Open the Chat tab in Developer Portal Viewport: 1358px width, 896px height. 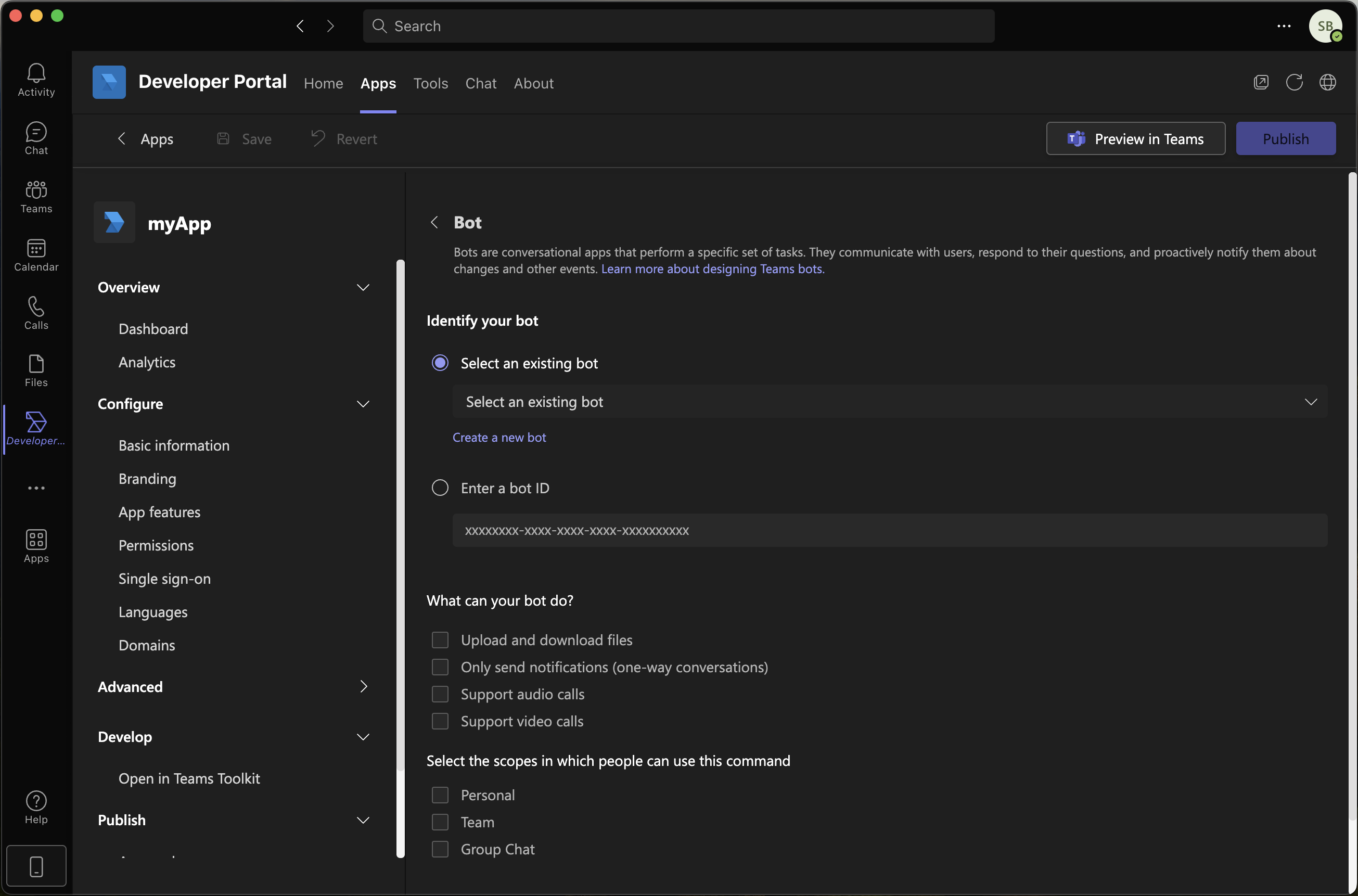(480, 83)
